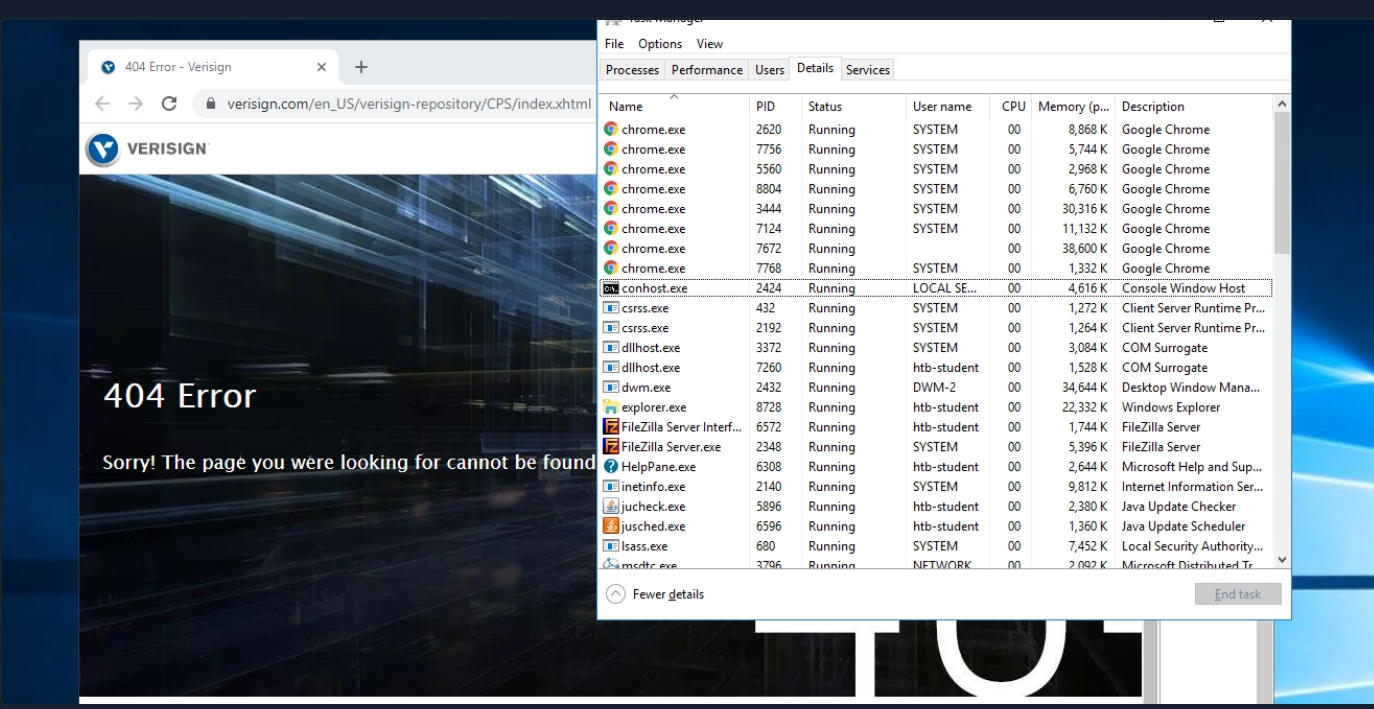Click the Verisign logo on the page
Image resolution: width=1374 pixels, height=709 pixels.
point(147,149)
